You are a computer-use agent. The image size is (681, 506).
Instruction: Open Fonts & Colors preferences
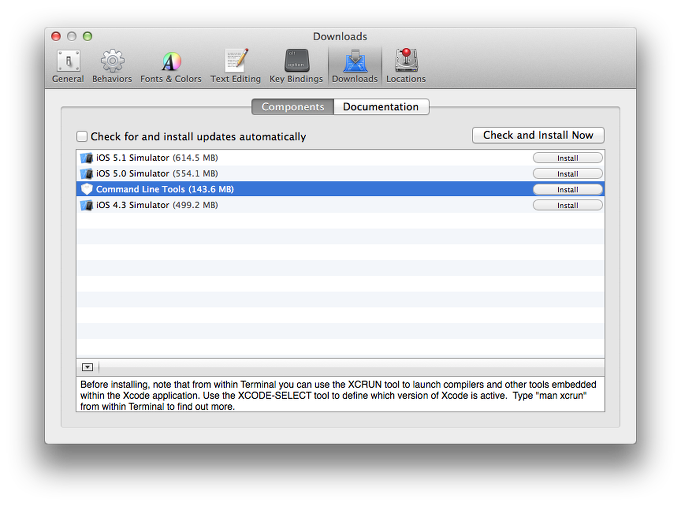pyautogui.click(x=171, y=66)
